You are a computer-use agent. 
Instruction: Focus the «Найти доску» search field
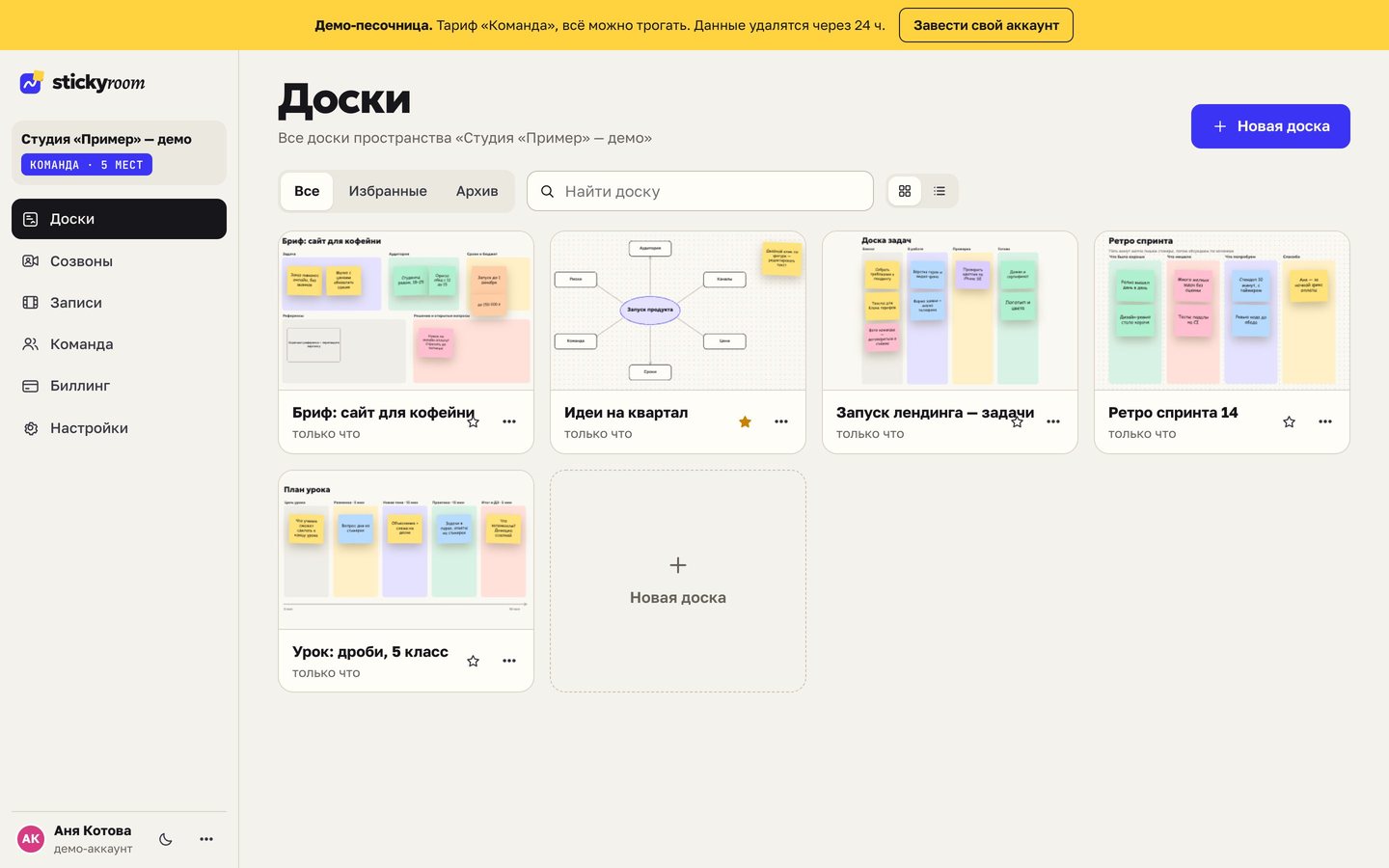(x=700, y=191)
